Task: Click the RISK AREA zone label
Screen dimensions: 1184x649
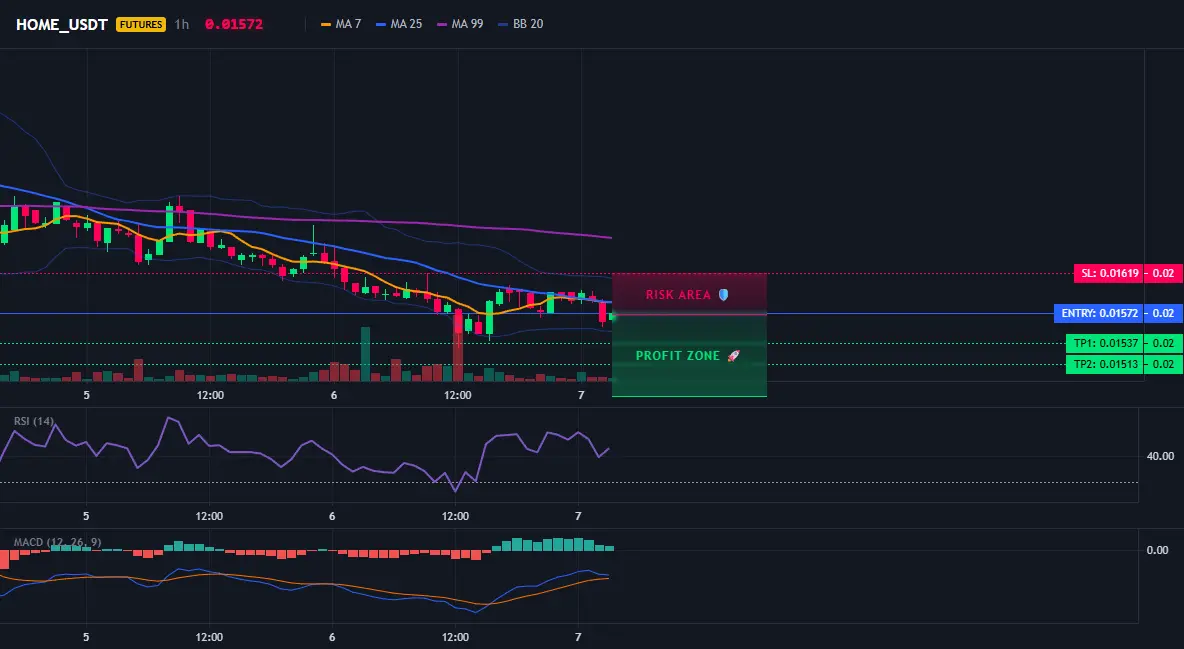Action: [x=678, y=295]
